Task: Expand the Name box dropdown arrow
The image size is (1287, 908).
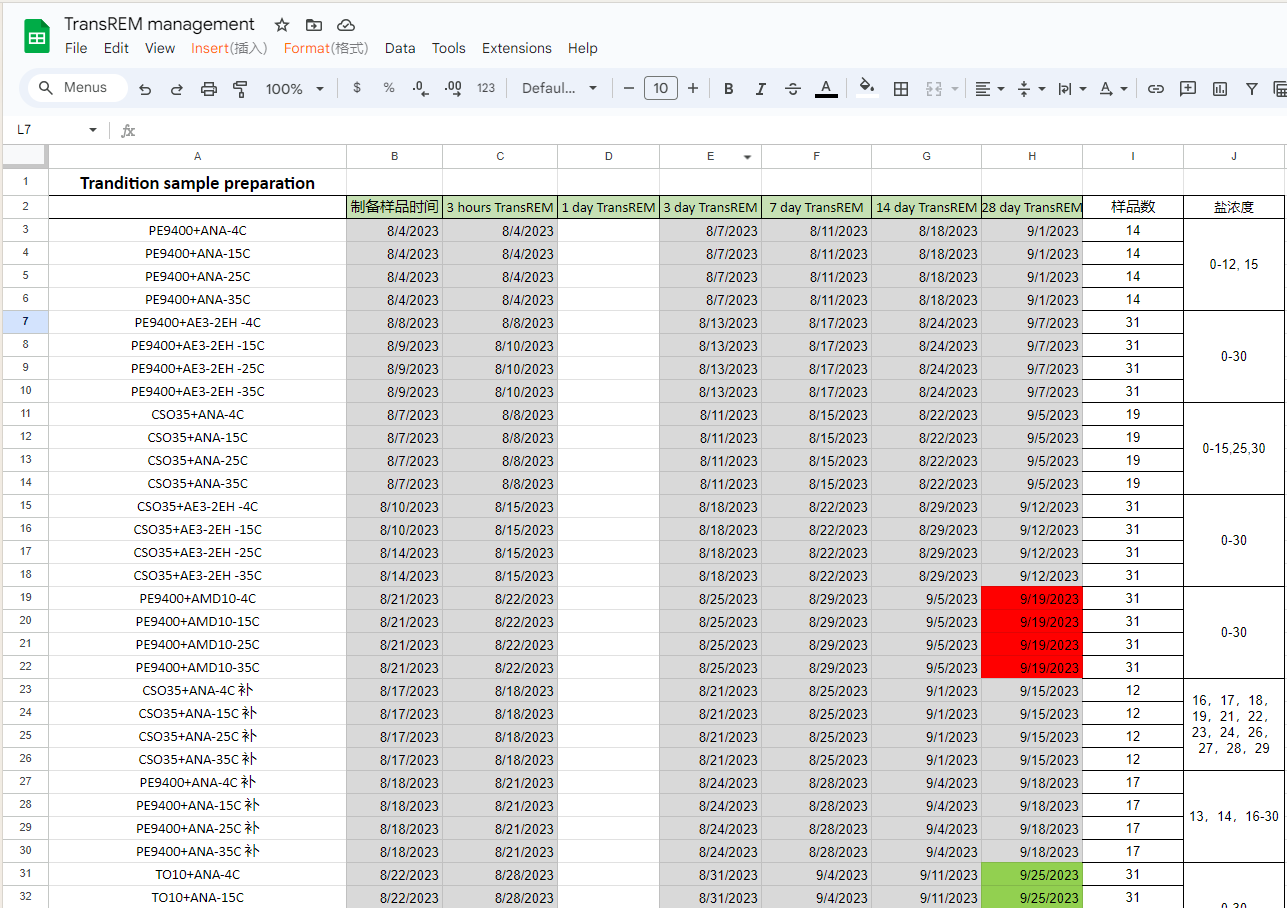Action: (x=93, y=130)
